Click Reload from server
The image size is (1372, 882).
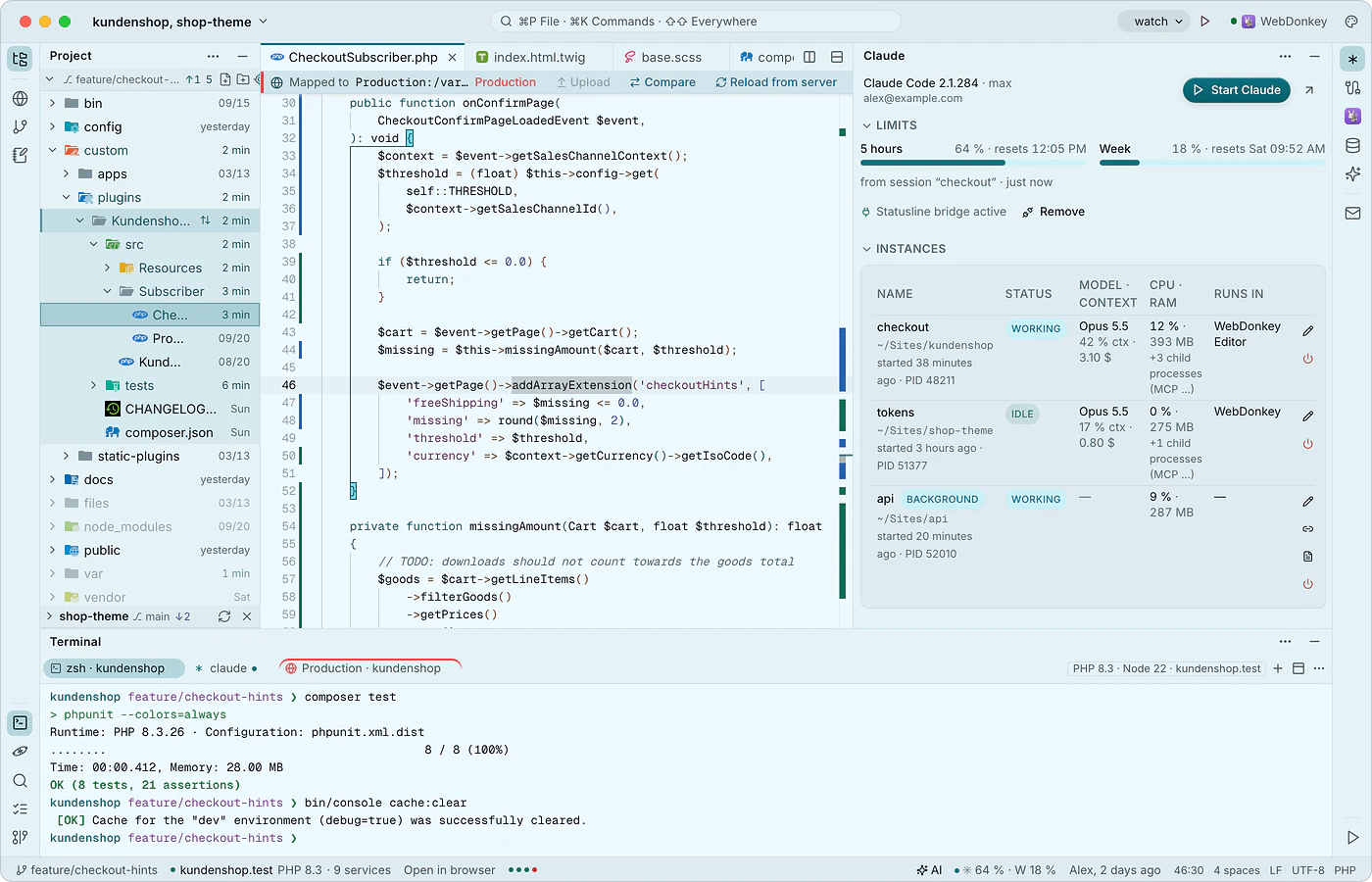pyautogui.click(x=775, y=82)
